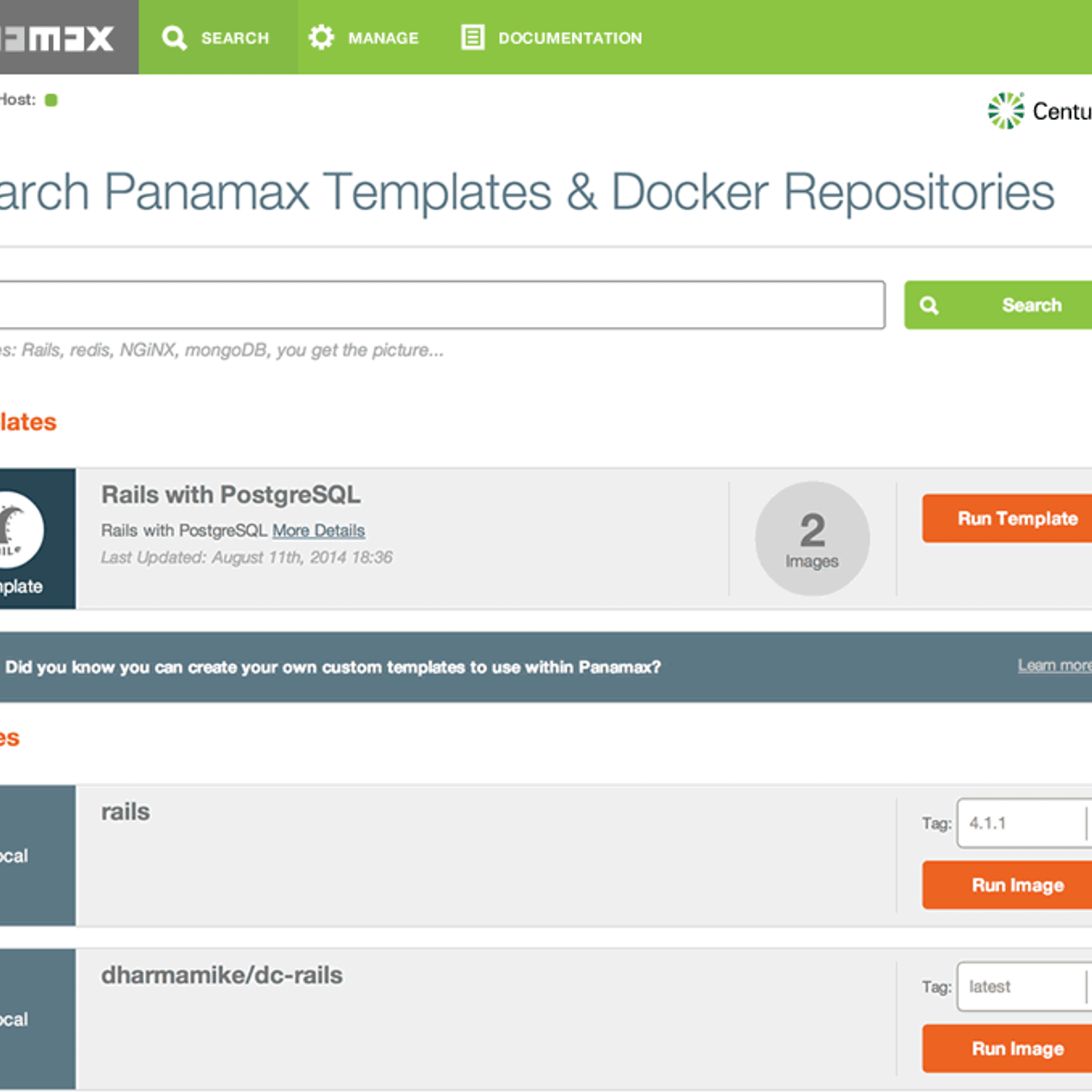Click the 2 Images count badge

(812, 538)
